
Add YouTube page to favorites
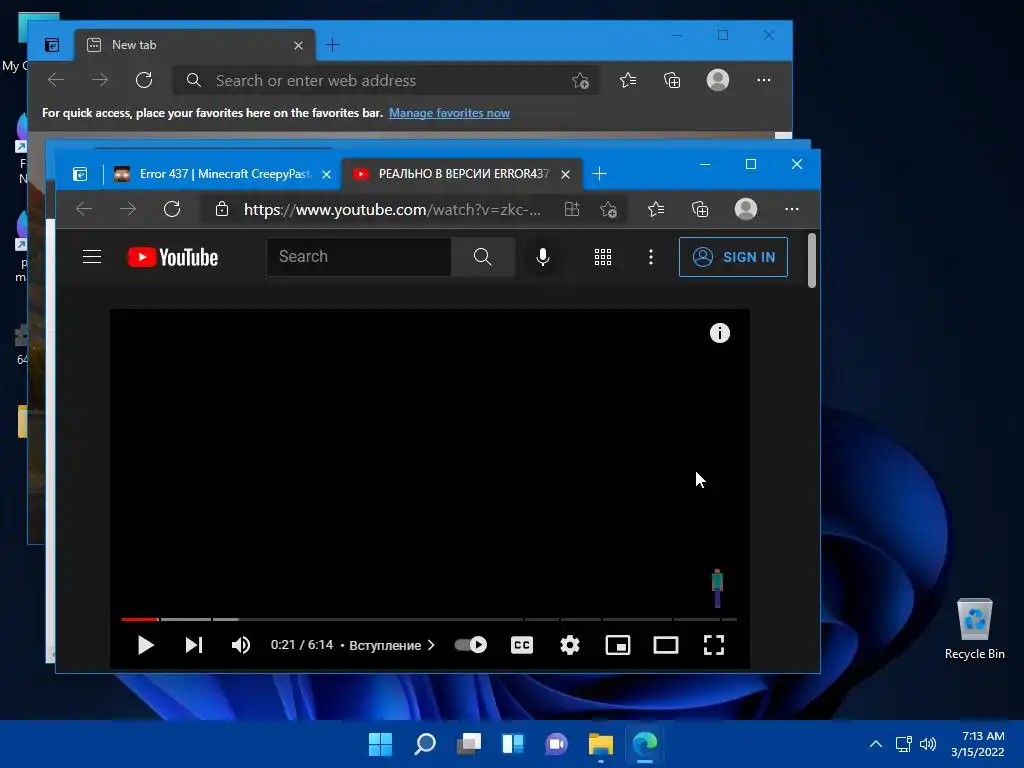(x=608, y=210)
